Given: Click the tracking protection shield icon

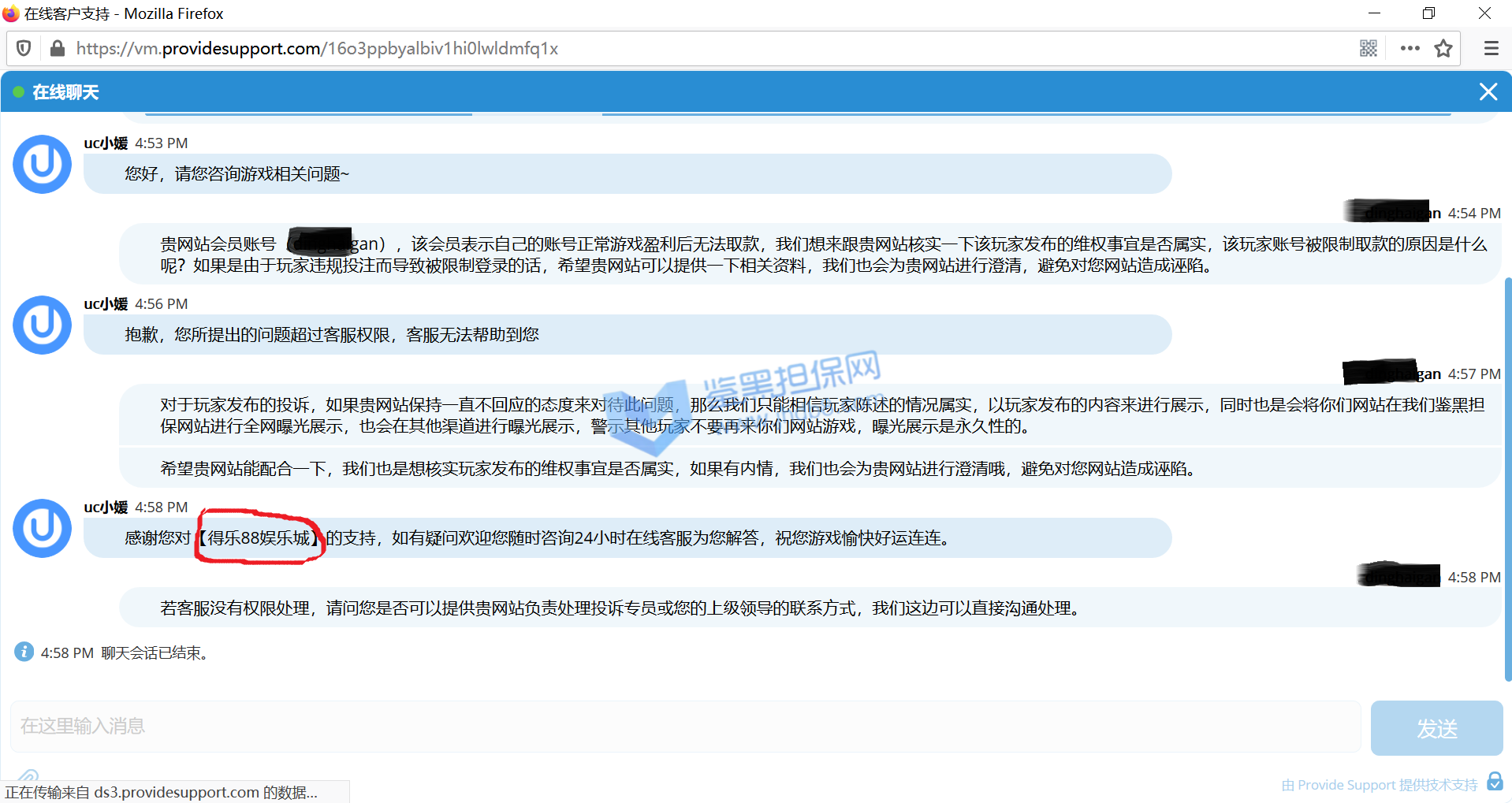Looking at the screenshot, I should coord(24,49).
